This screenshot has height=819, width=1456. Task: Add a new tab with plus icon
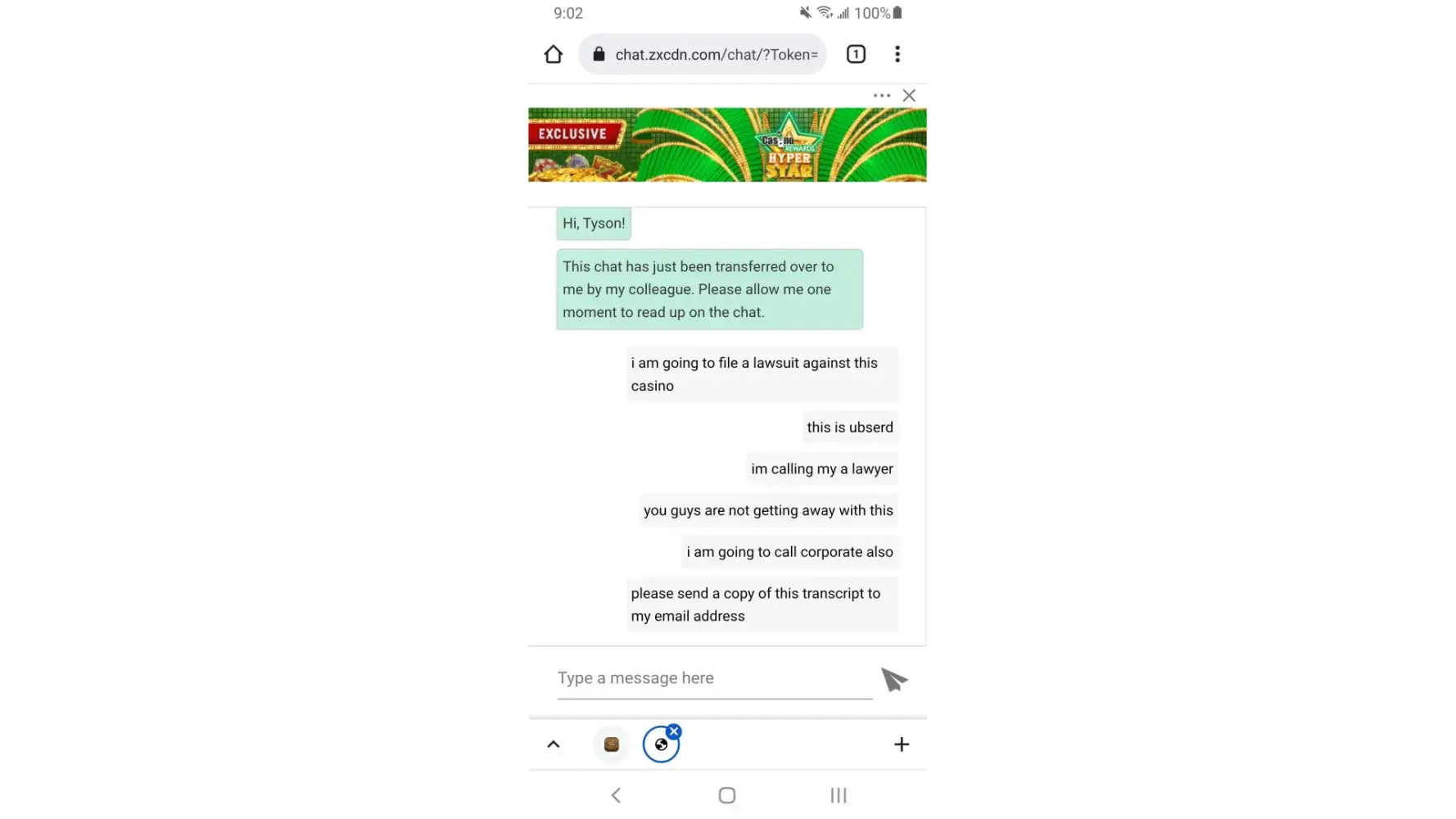[902, 744]
